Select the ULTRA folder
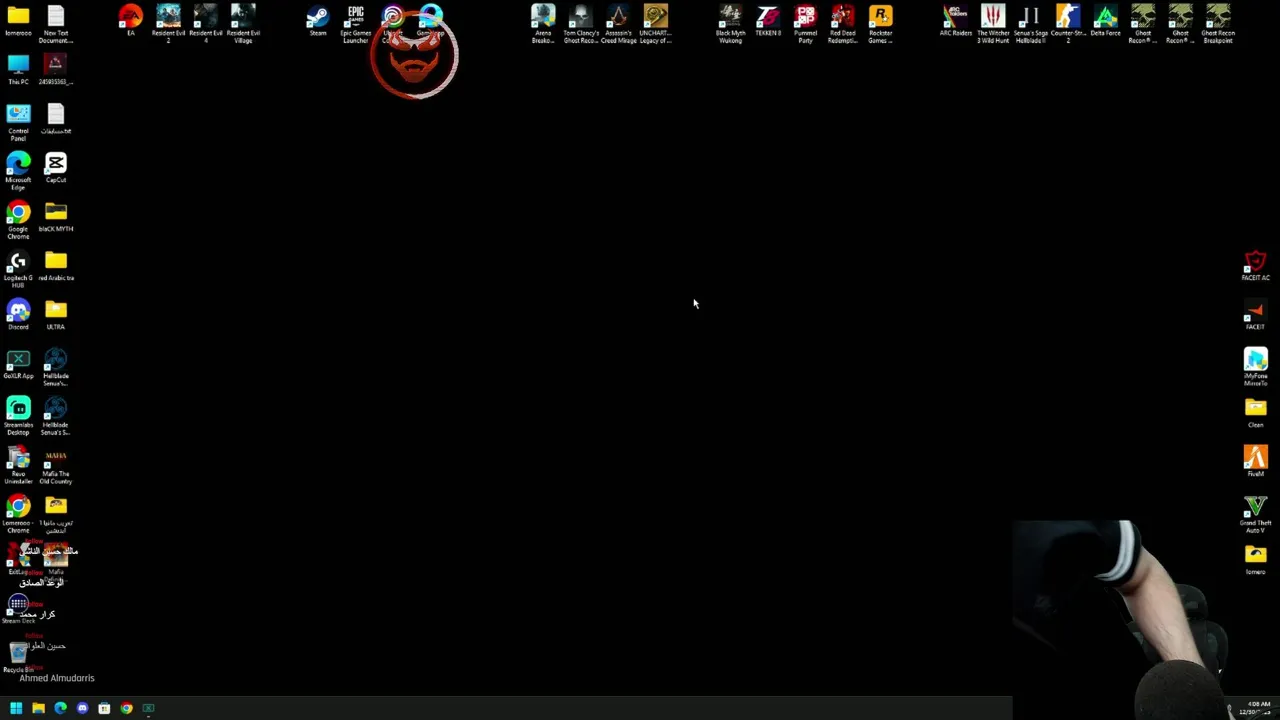The image size is (1280, 720). pos(55,314)
